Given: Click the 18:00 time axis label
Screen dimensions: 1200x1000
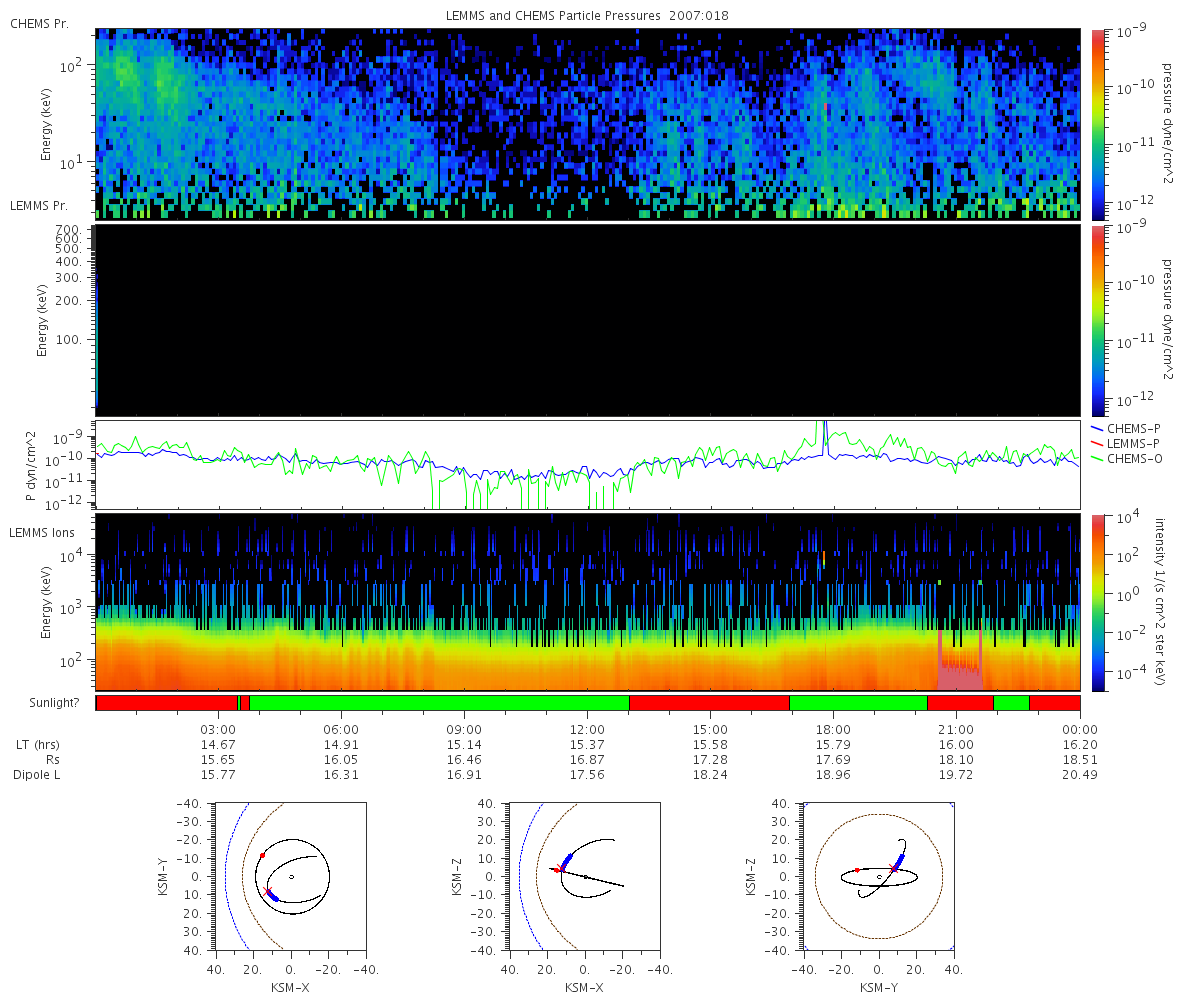Looking at the screenshot, I should tap(833, 729).
